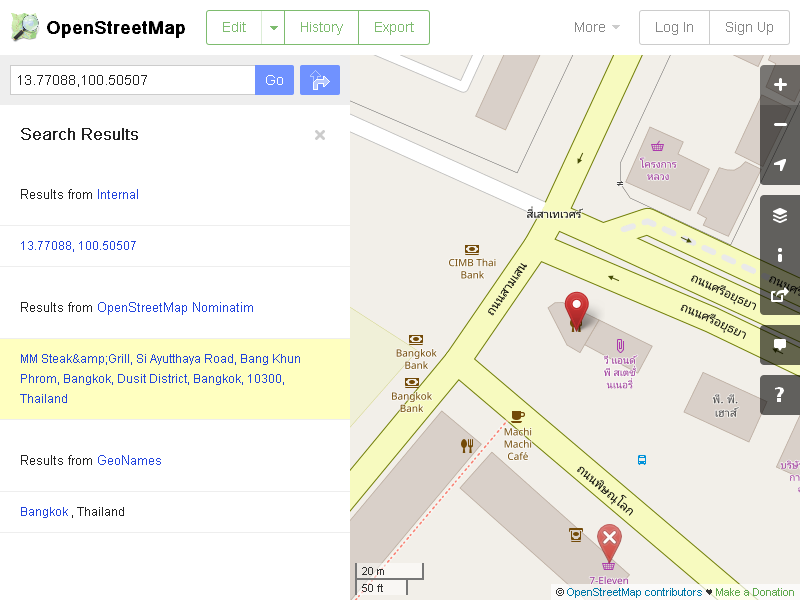800x600 pixels.
Task: Click the red X note marker
Action: pos(609,541)
